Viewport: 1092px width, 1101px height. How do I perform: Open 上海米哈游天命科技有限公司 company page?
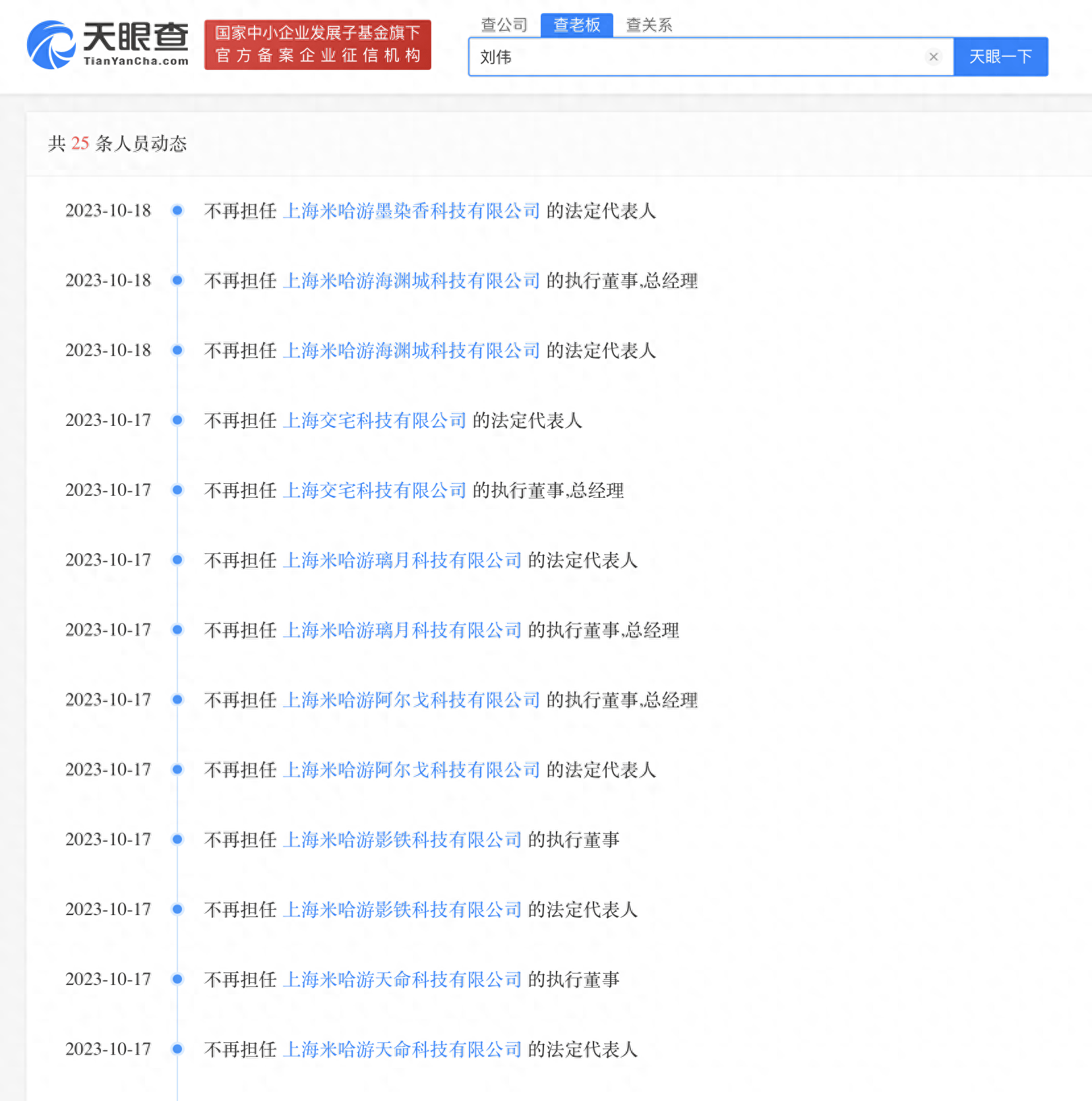pos(403,980)
